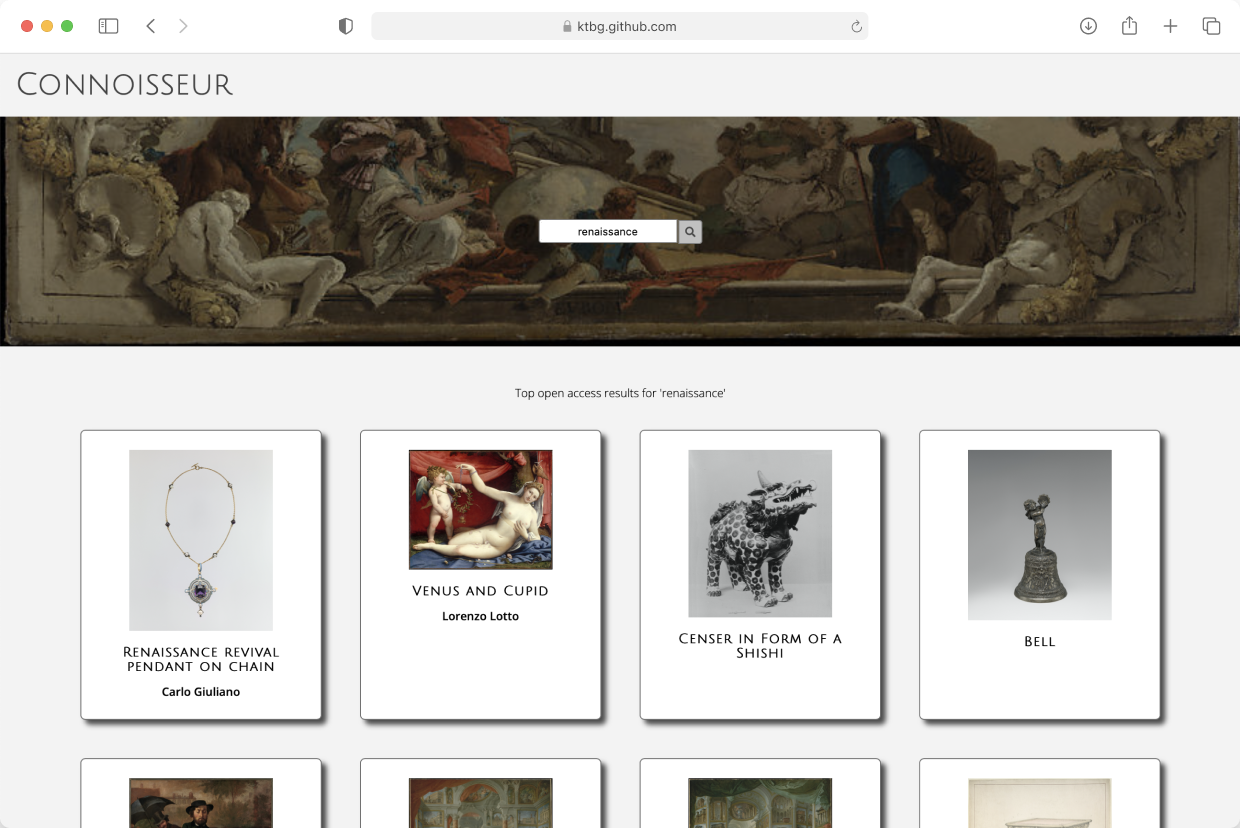Click the lock icon in the address bar

point(567,27)
